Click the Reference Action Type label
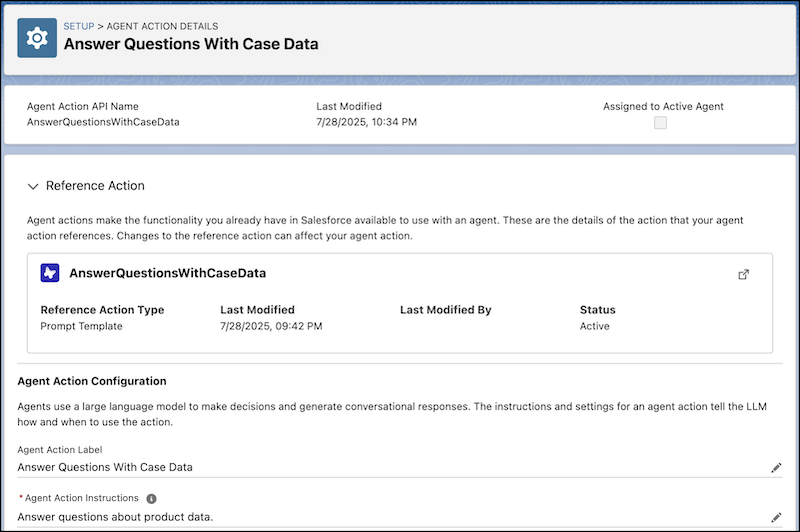 tap(103, 310)
